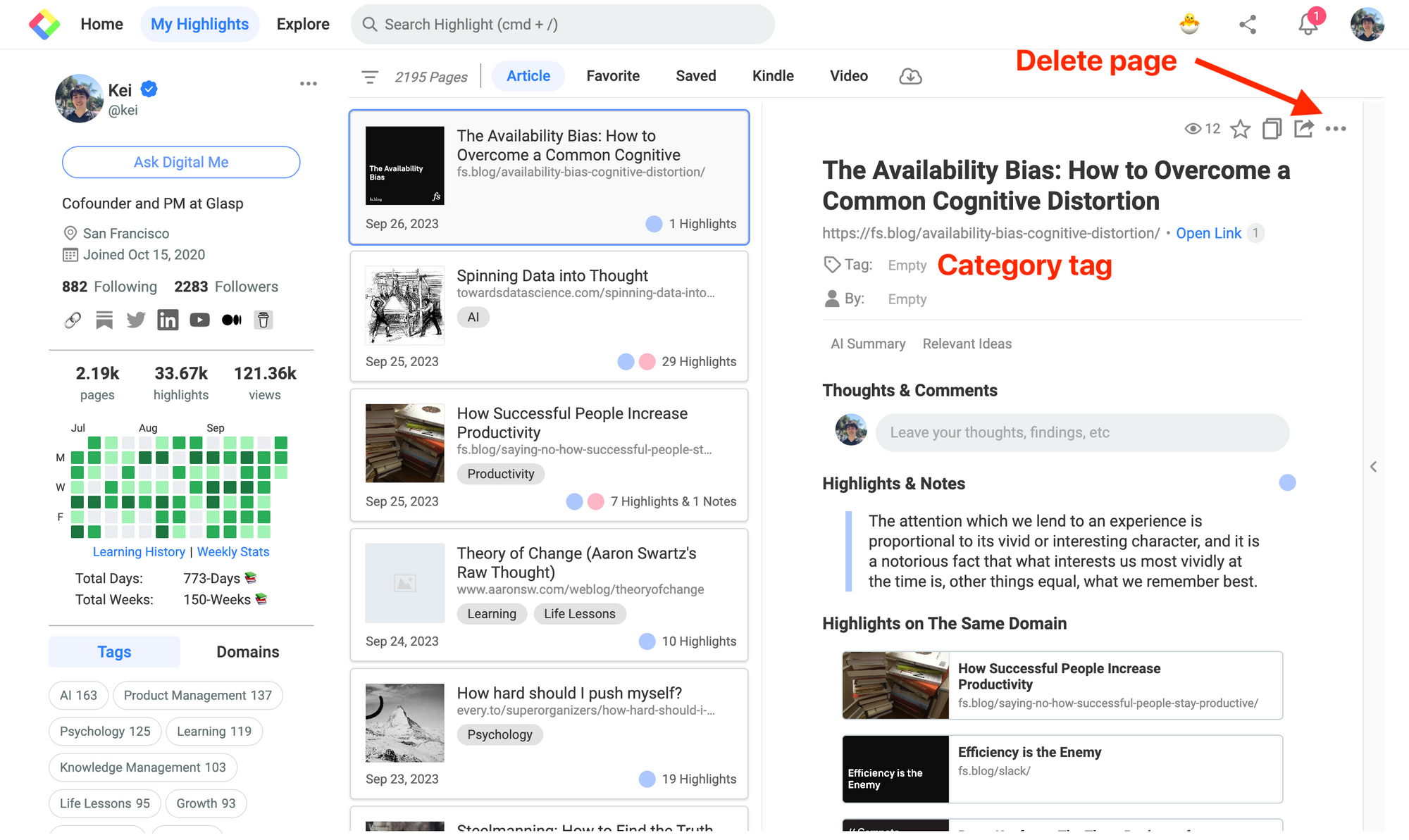Open the LinkedIn profile icon

168,320
